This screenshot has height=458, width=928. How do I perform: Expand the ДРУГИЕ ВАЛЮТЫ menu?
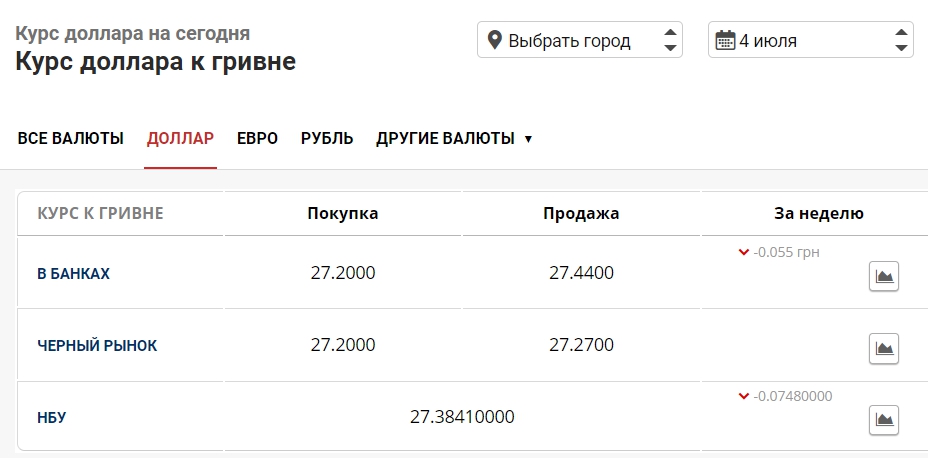(454, 138)
